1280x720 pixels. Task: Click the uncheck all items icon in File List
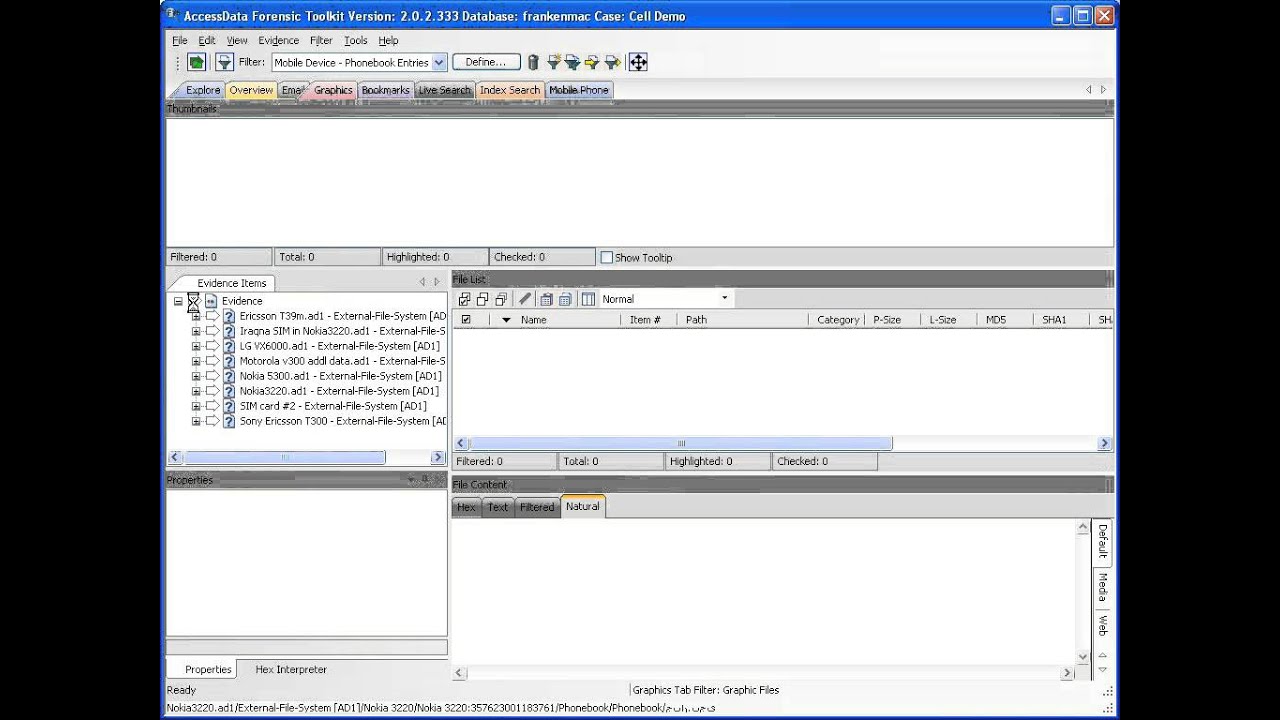click(x=482, y=299)
